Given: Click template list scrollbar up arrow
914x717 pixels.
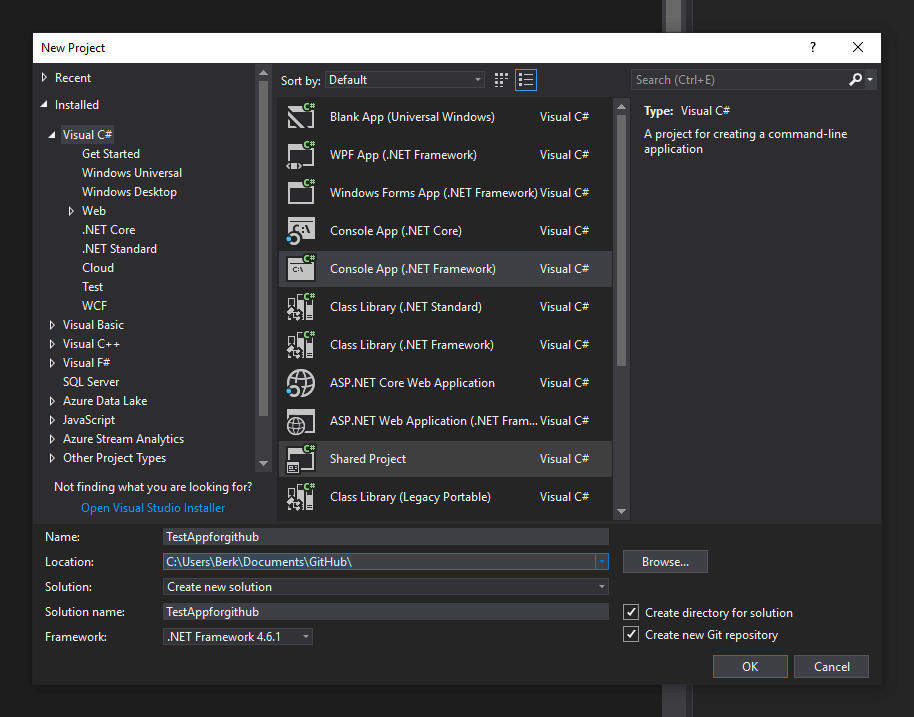Looking at the screenshot, I should pyautogui.click(x=621, y=107).
